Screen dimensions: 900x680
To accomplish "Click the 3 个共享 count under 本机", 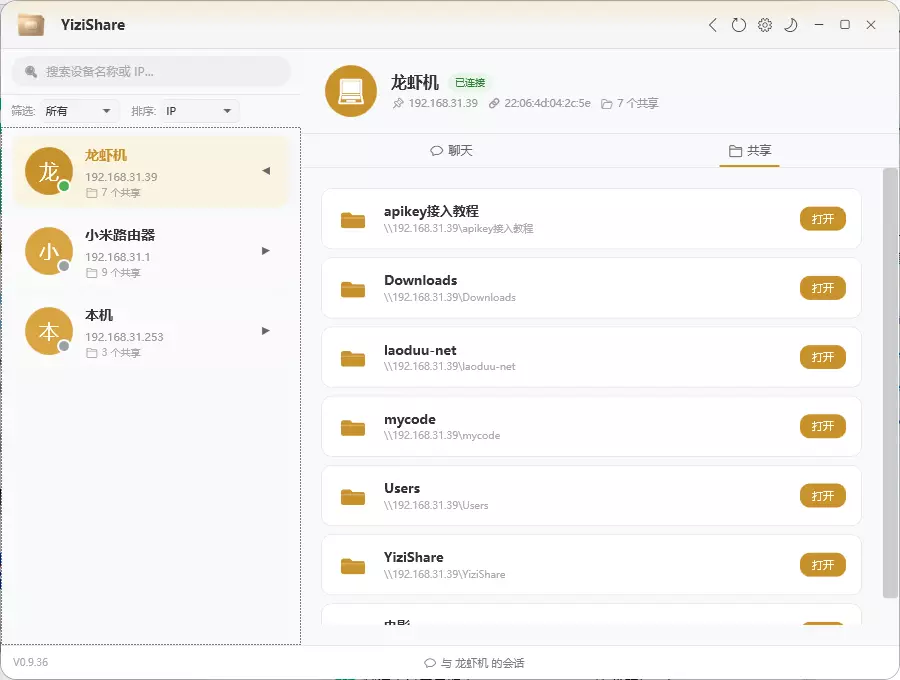I will tap(113, 352).
